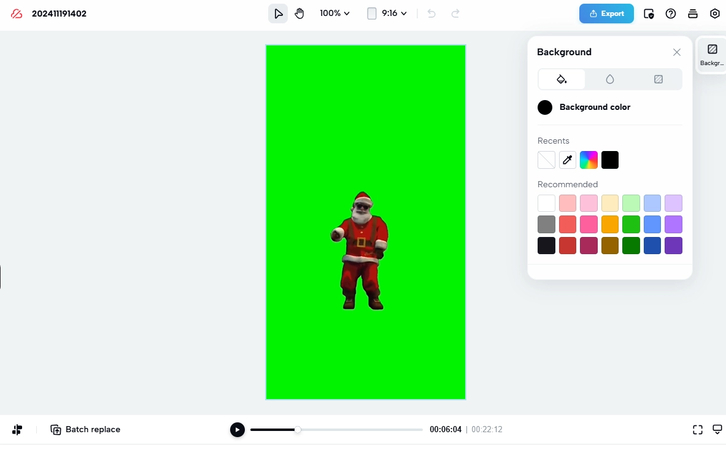This screenshot has height=450, width=726.
Task: Choose the rainbow gradient color picker swatch
Action: coord(589,160)
